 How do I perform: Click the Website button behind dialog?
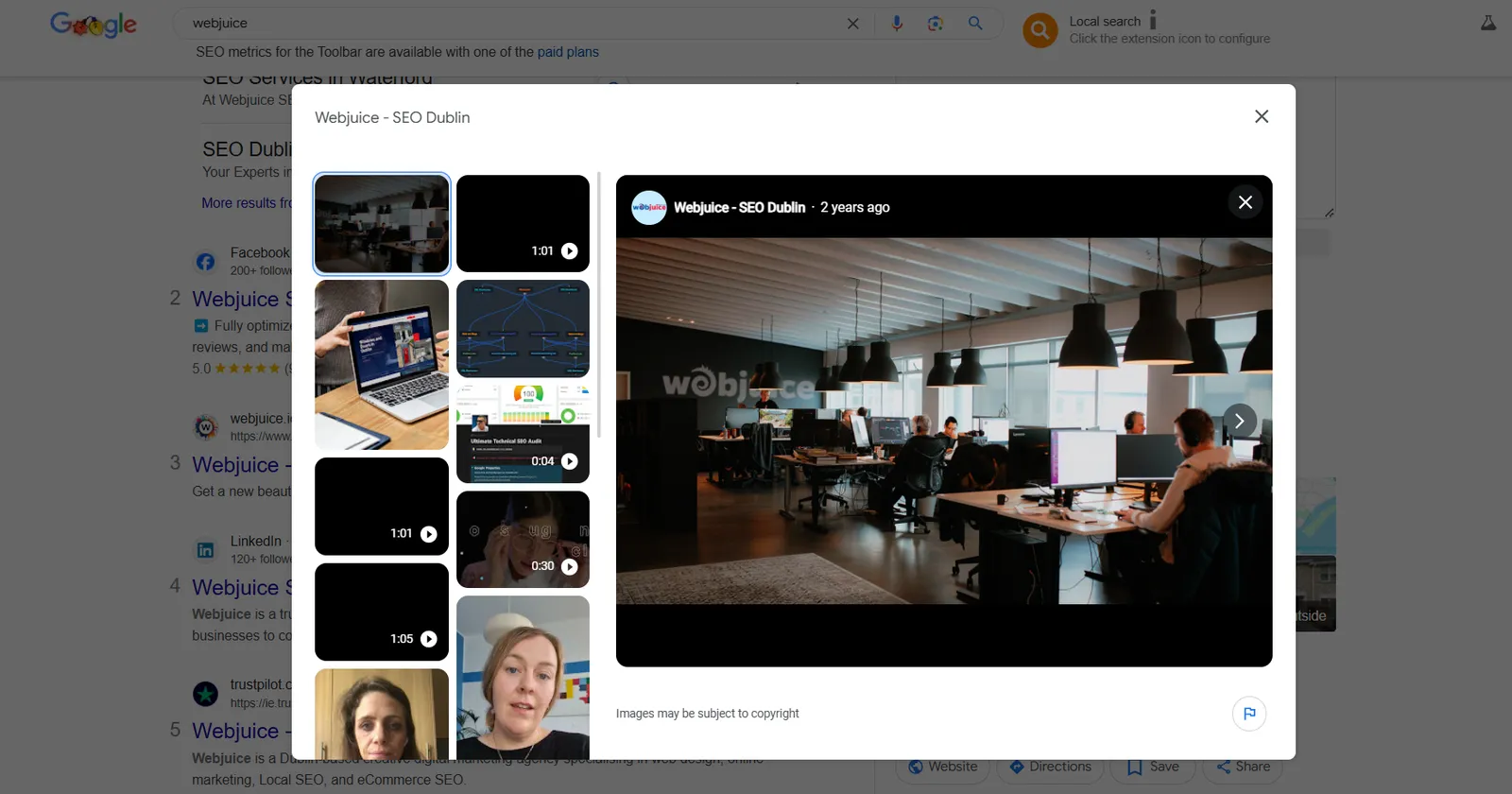943,767
